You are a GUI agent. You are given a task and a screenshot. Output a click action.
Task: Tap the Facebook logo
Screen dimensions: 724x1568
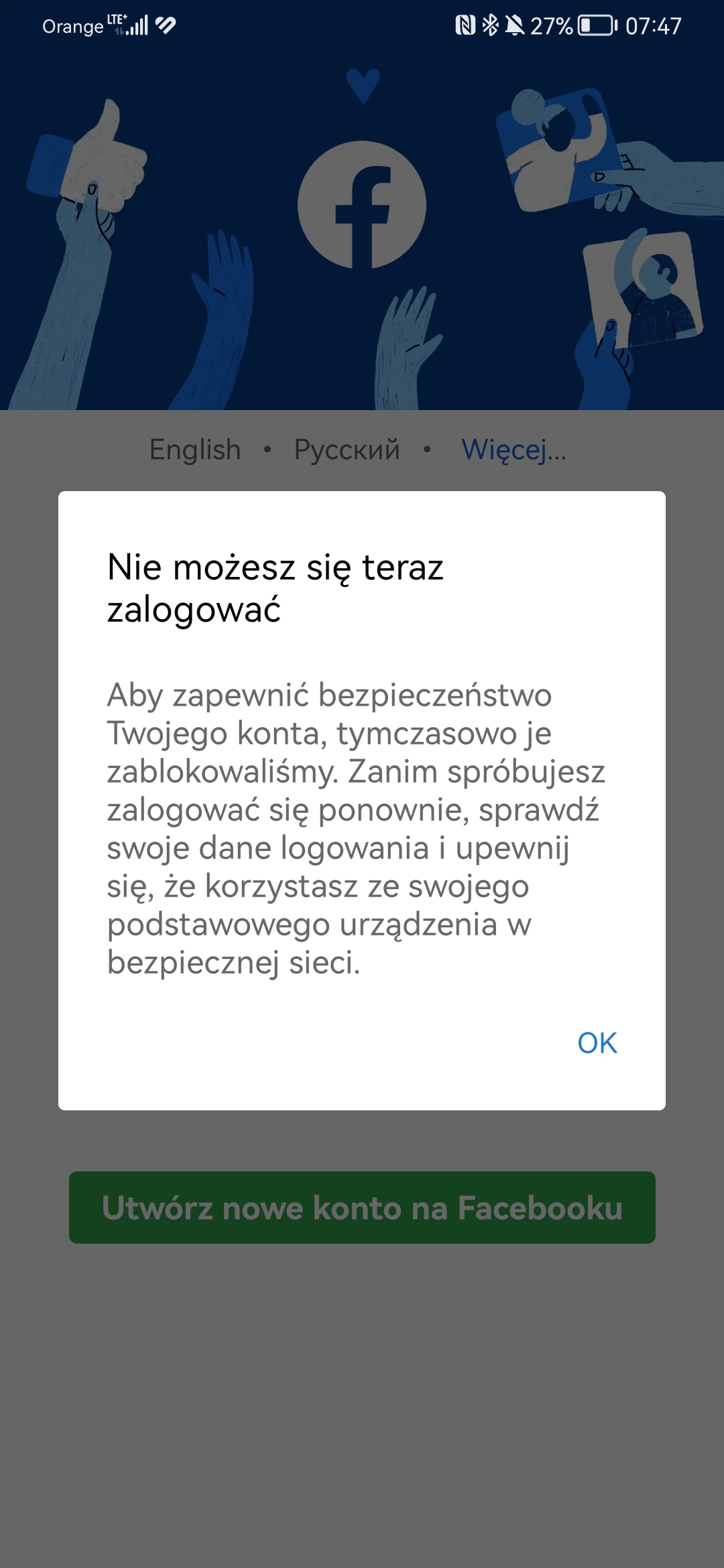tap(362, 204)
